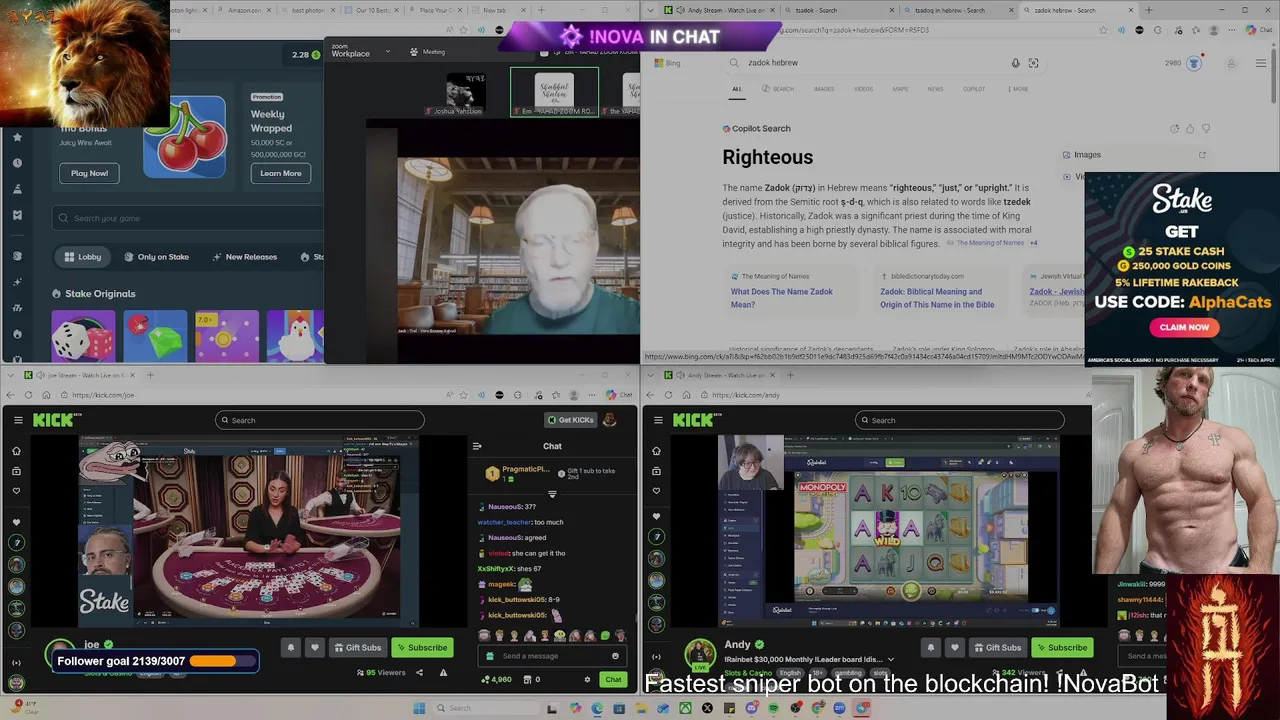Click Get KICKs button
1280x720 pixels.
(x=570, y=420)
